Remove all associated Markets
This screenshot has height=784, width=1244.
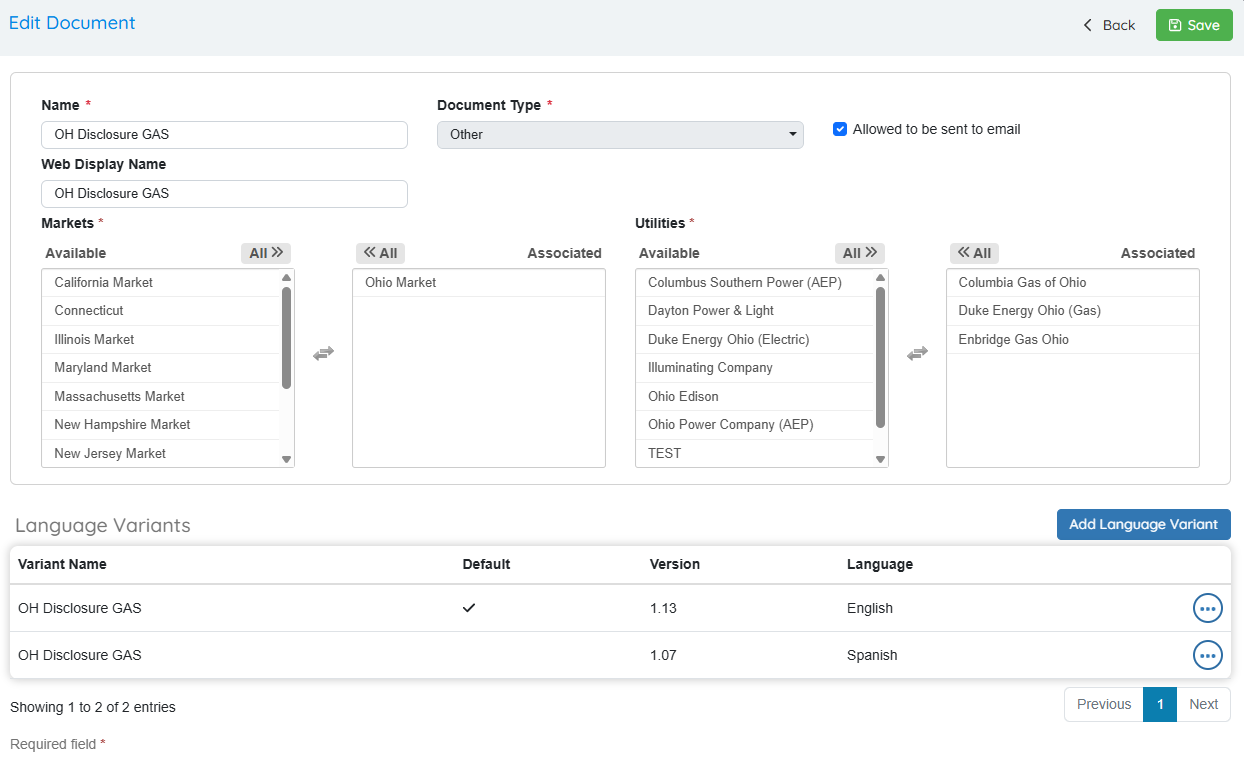380,253
